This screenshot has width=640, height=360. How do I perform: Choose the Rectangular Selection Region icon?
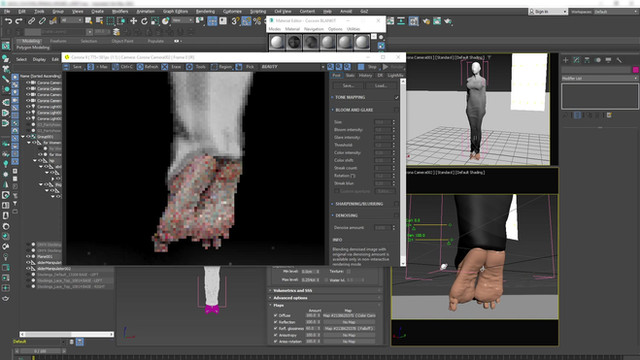(x=110, y=21)
